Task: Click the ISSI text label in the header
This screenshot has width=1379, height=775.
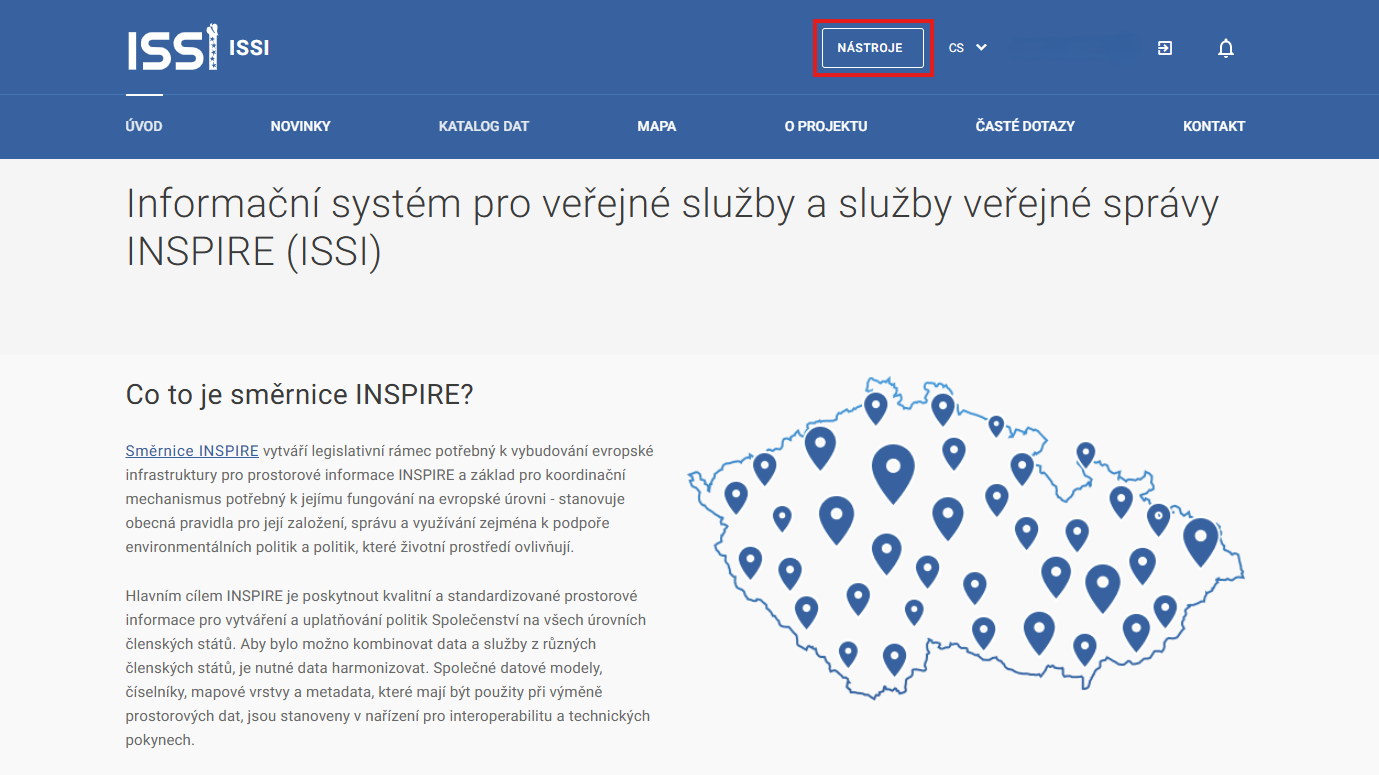Action: click(248, 47)
